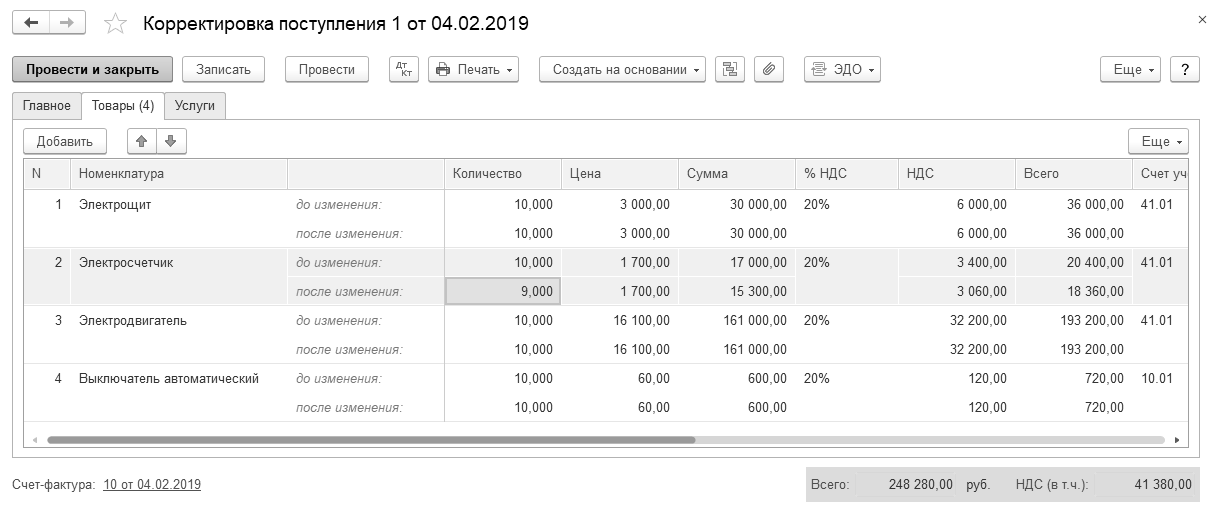Click the Записать button
1209x509 pixels.
click(223, 69)
